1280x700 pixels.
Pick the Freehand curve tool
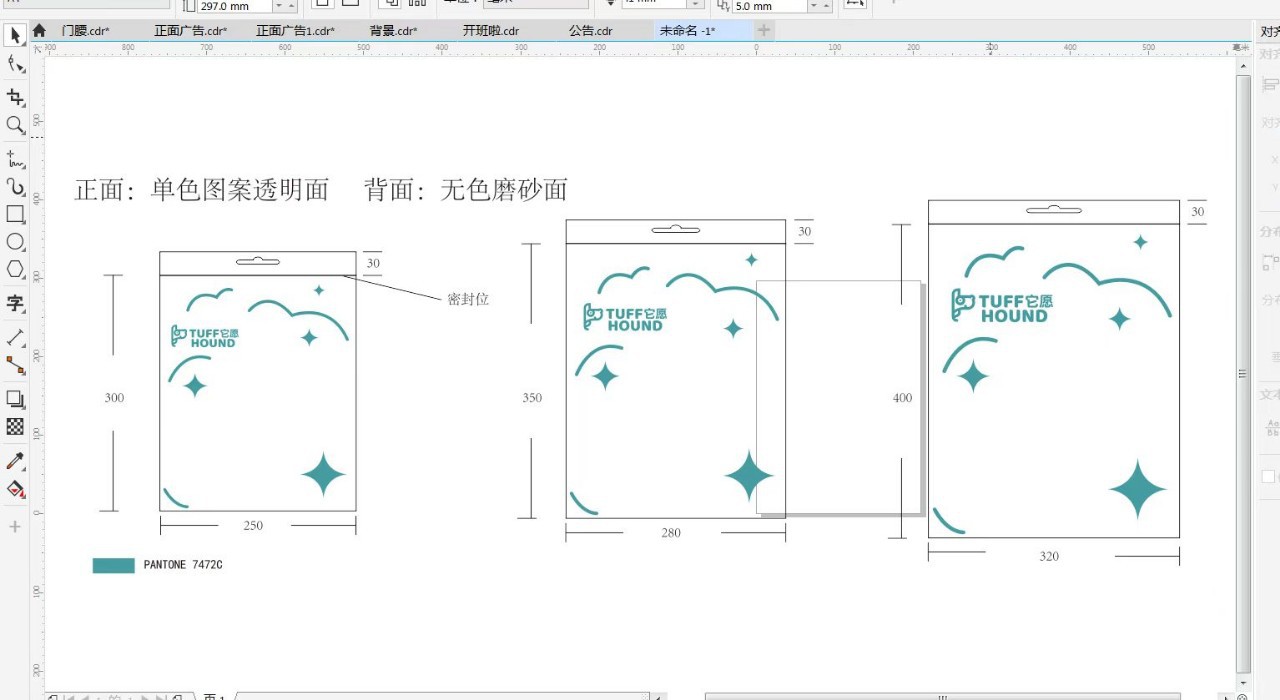pos(15,159)
